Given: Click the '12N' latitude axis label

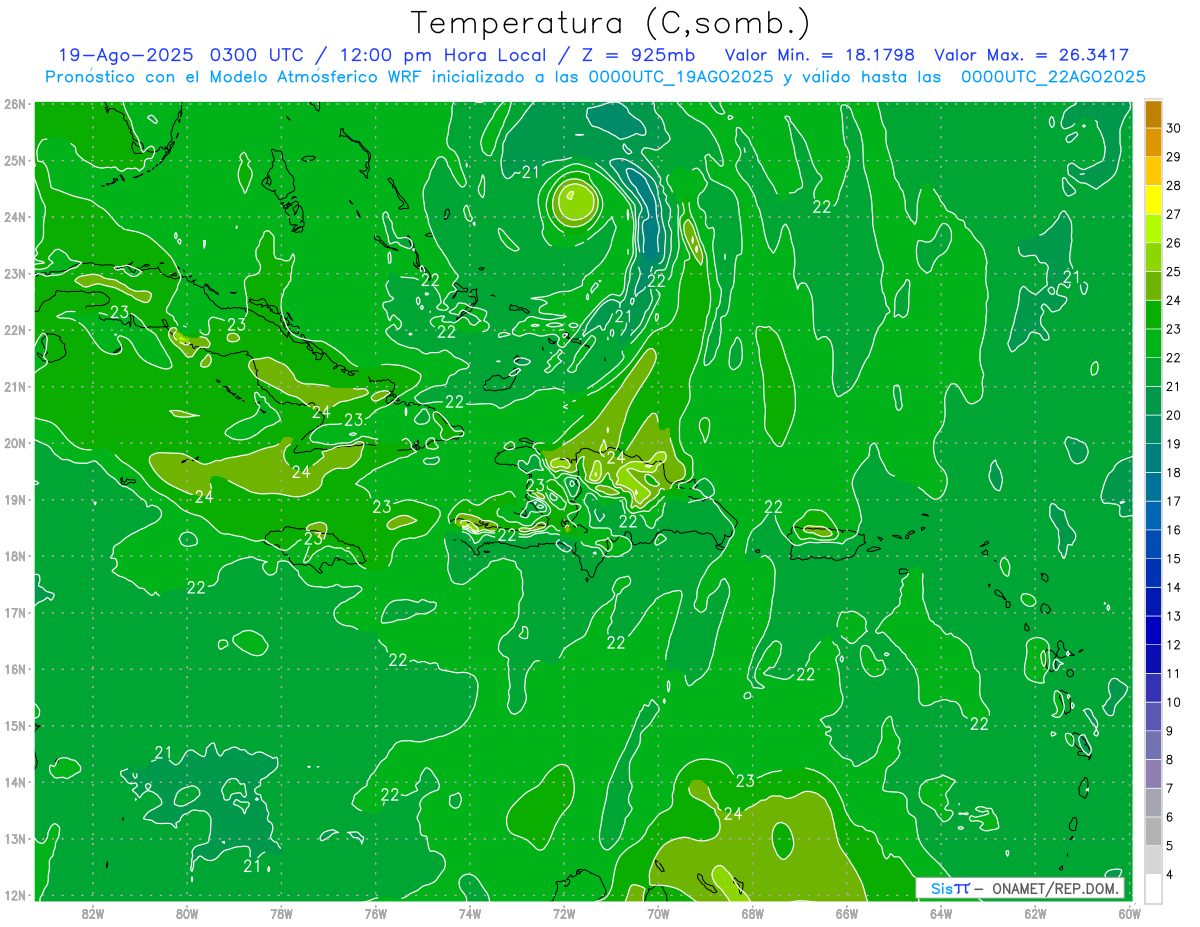Looking at the screenshot, I should tap(15, 895).
